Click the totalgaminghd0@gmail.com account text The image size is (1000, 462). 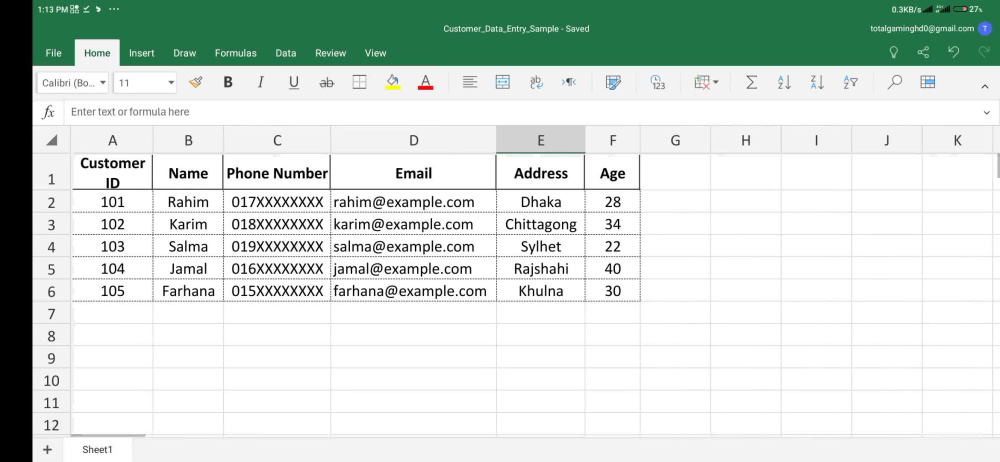coord(922,29)
